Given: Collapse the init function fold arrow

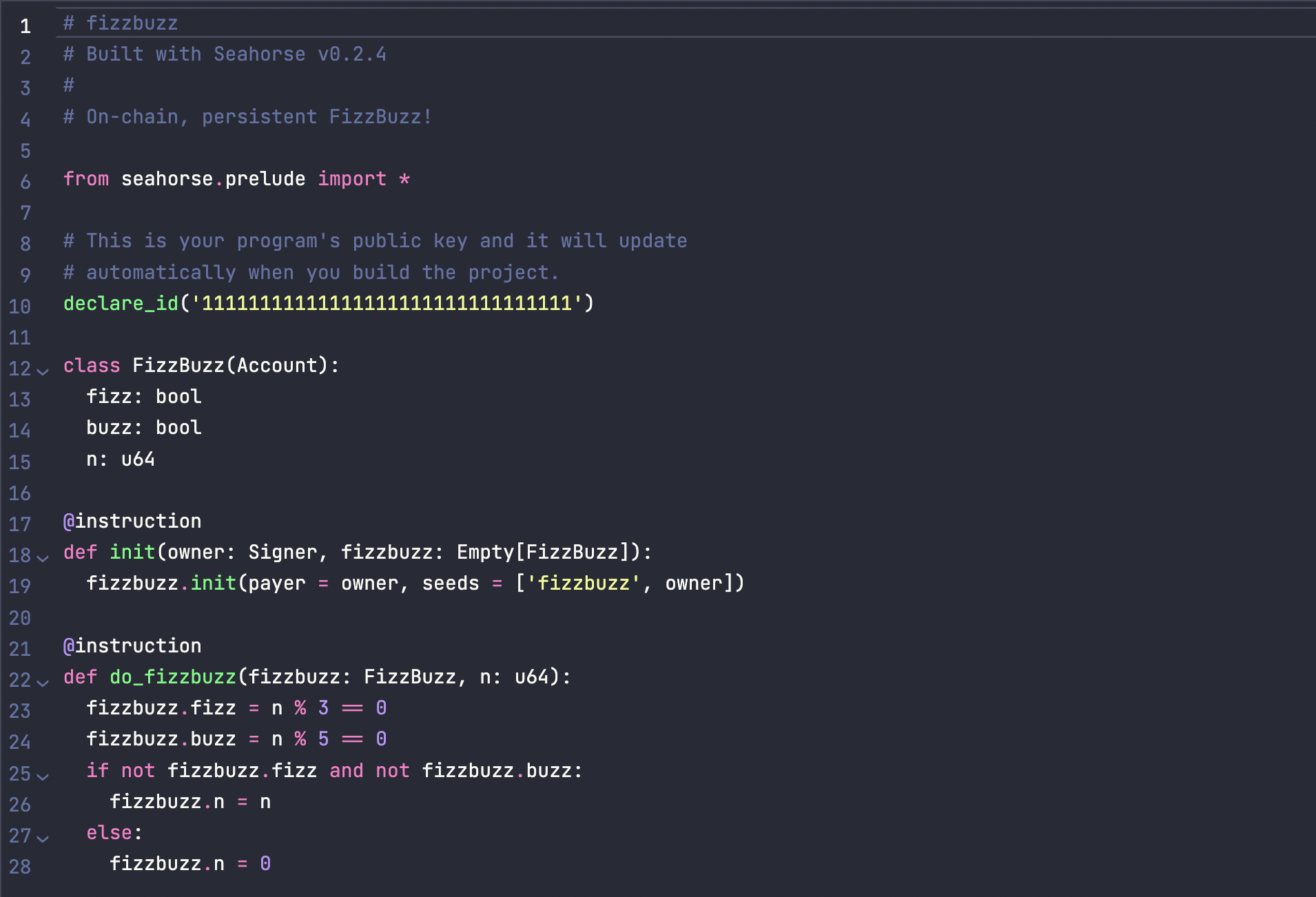Looking at the screenshot, I should click(x=43, y=558).
